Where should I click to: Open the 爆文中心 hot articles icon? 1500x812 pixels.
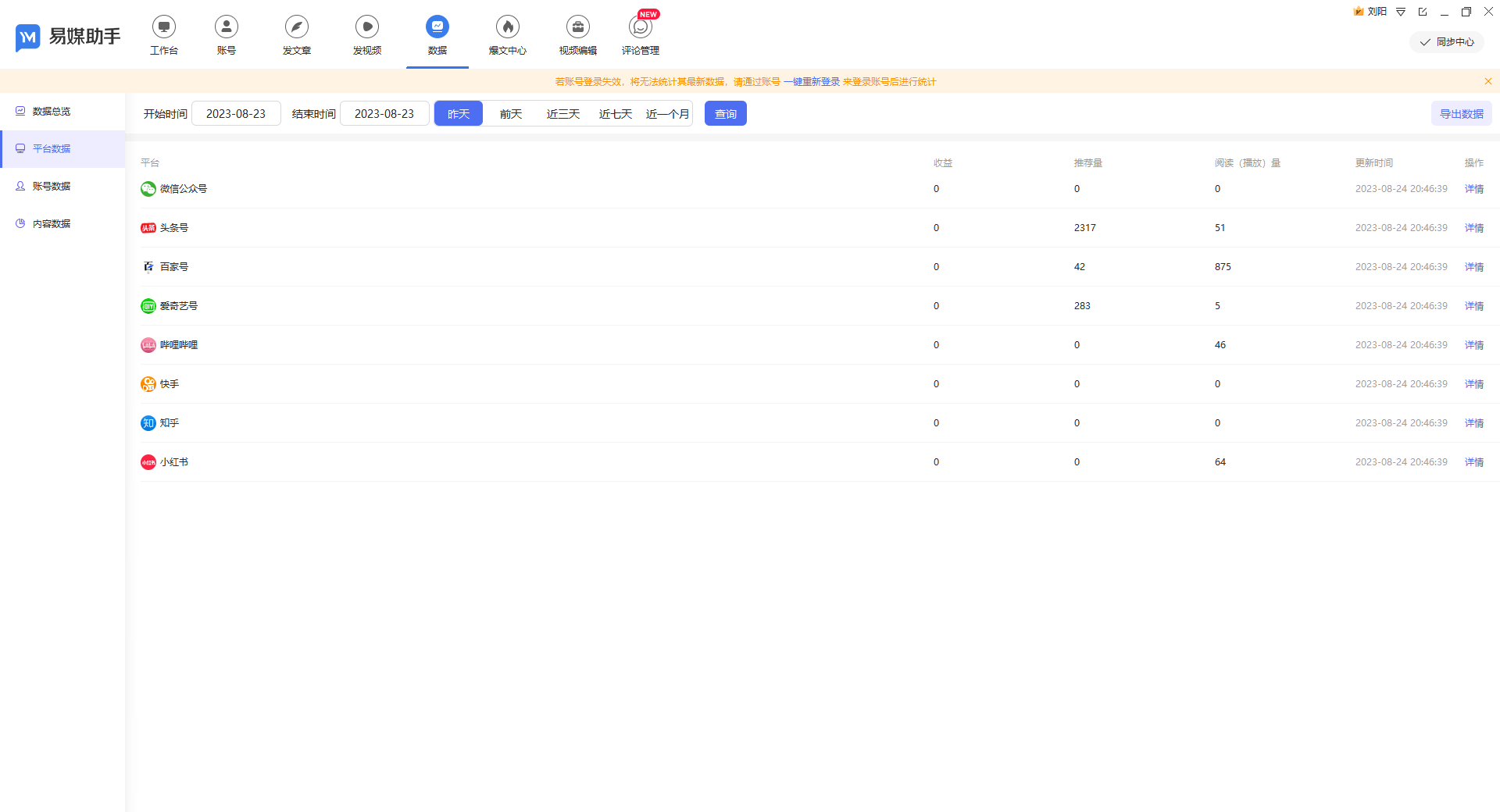(507, 34)
